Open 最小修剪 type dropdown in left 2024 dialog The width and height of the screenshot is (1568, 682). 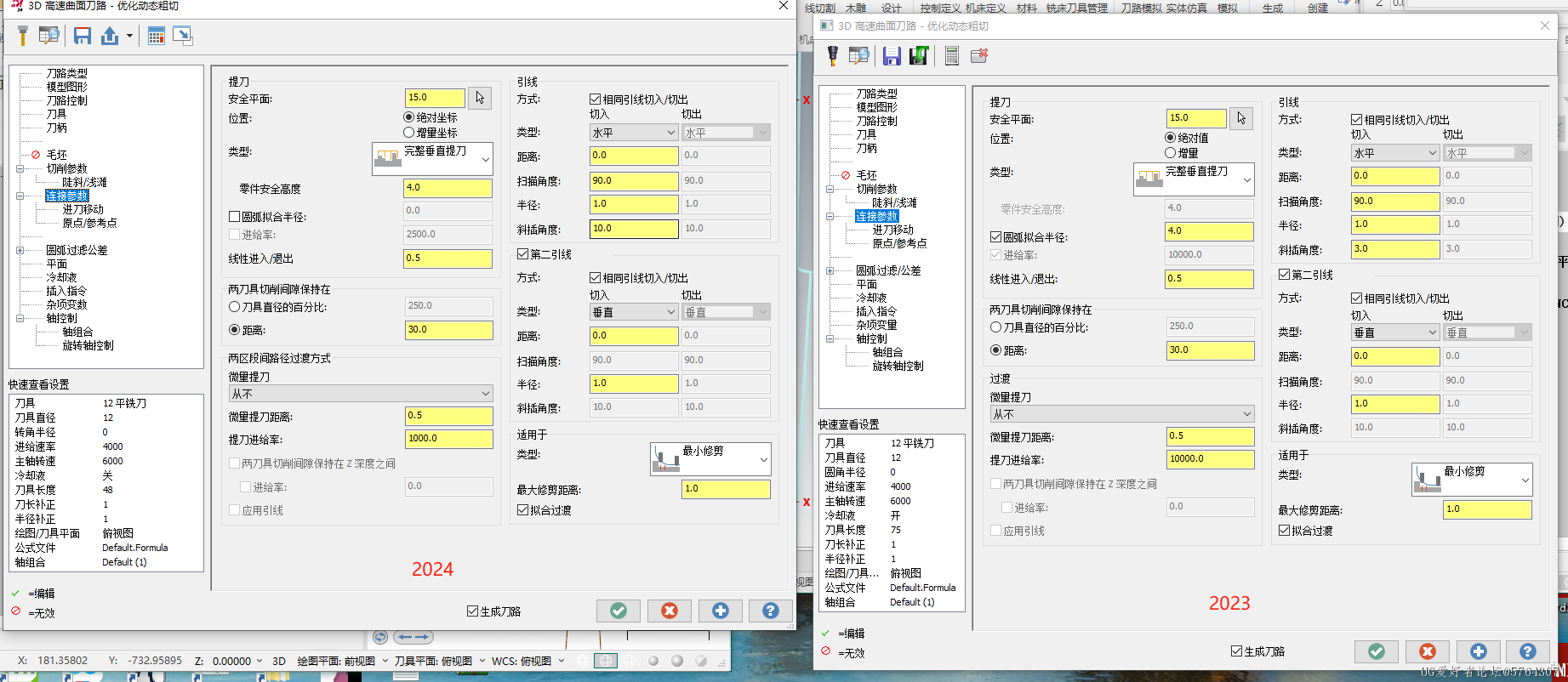tap(710, 459)
